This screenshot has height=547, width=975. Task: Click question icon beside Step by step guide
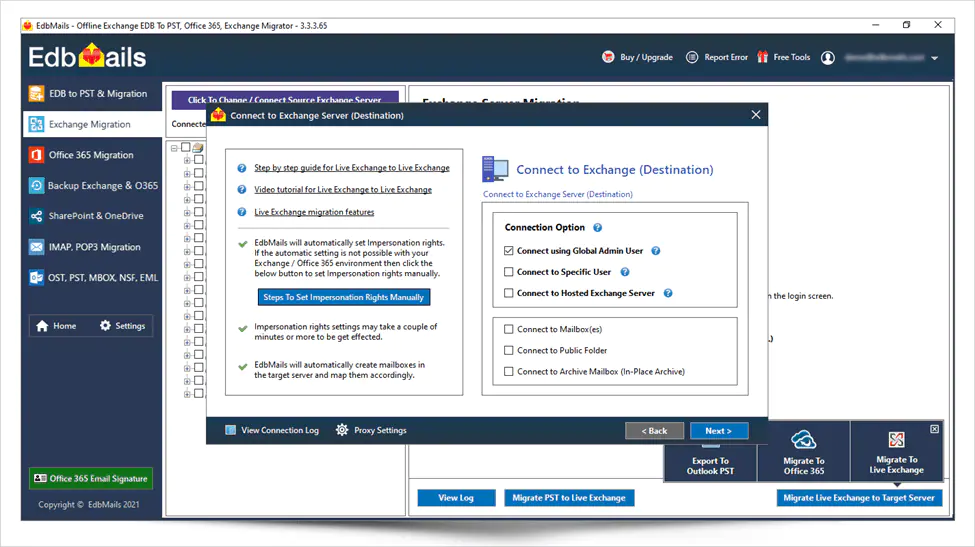click(242, 168)
